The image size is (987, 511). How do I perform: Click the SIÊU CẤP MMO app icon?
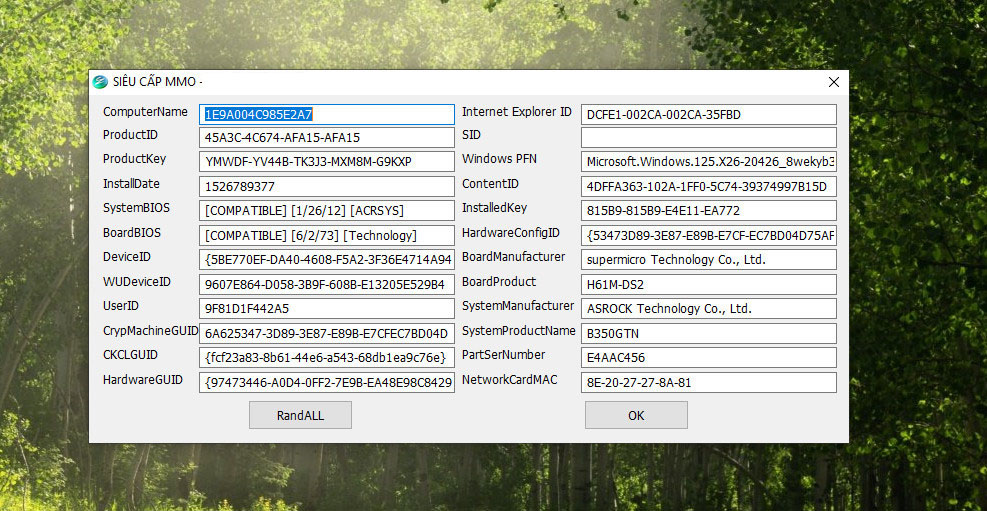pyautogui.click(x=100, y=82)
